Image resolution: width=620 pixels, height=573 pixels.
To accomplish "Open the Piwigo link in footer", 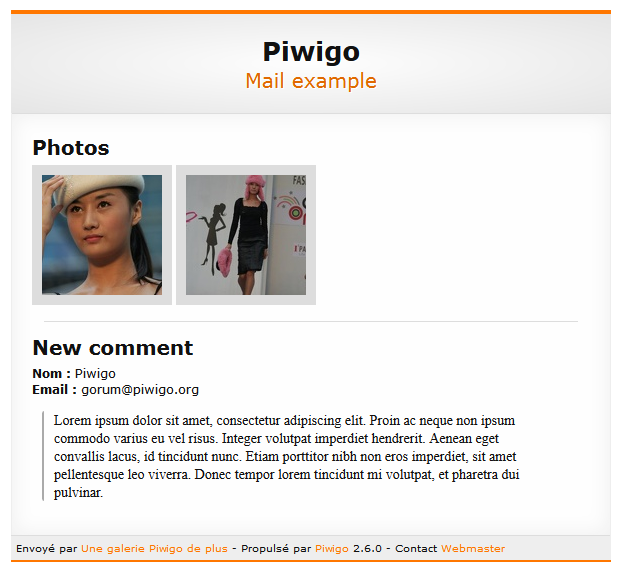I will (331, 549).
